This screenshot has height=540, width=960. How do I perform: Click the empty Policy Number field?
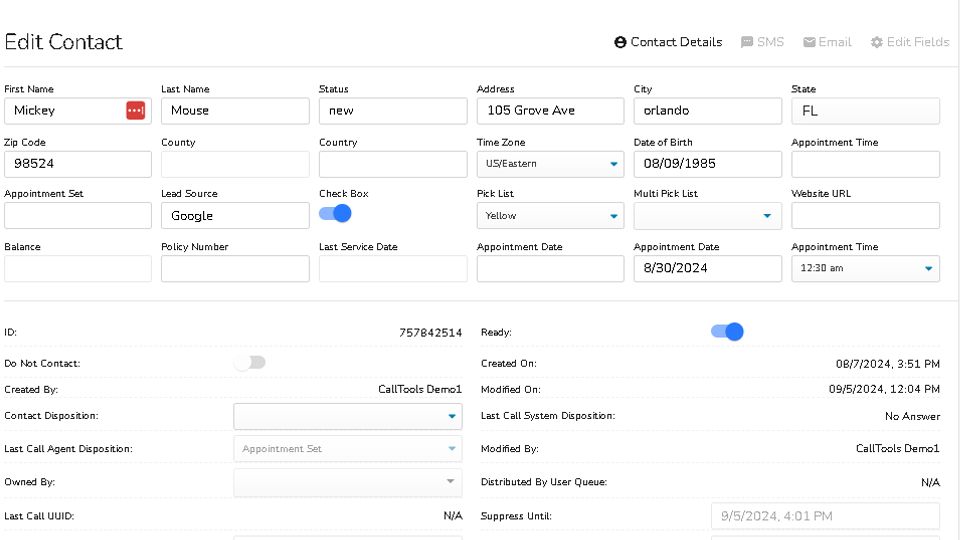[235, 269]
